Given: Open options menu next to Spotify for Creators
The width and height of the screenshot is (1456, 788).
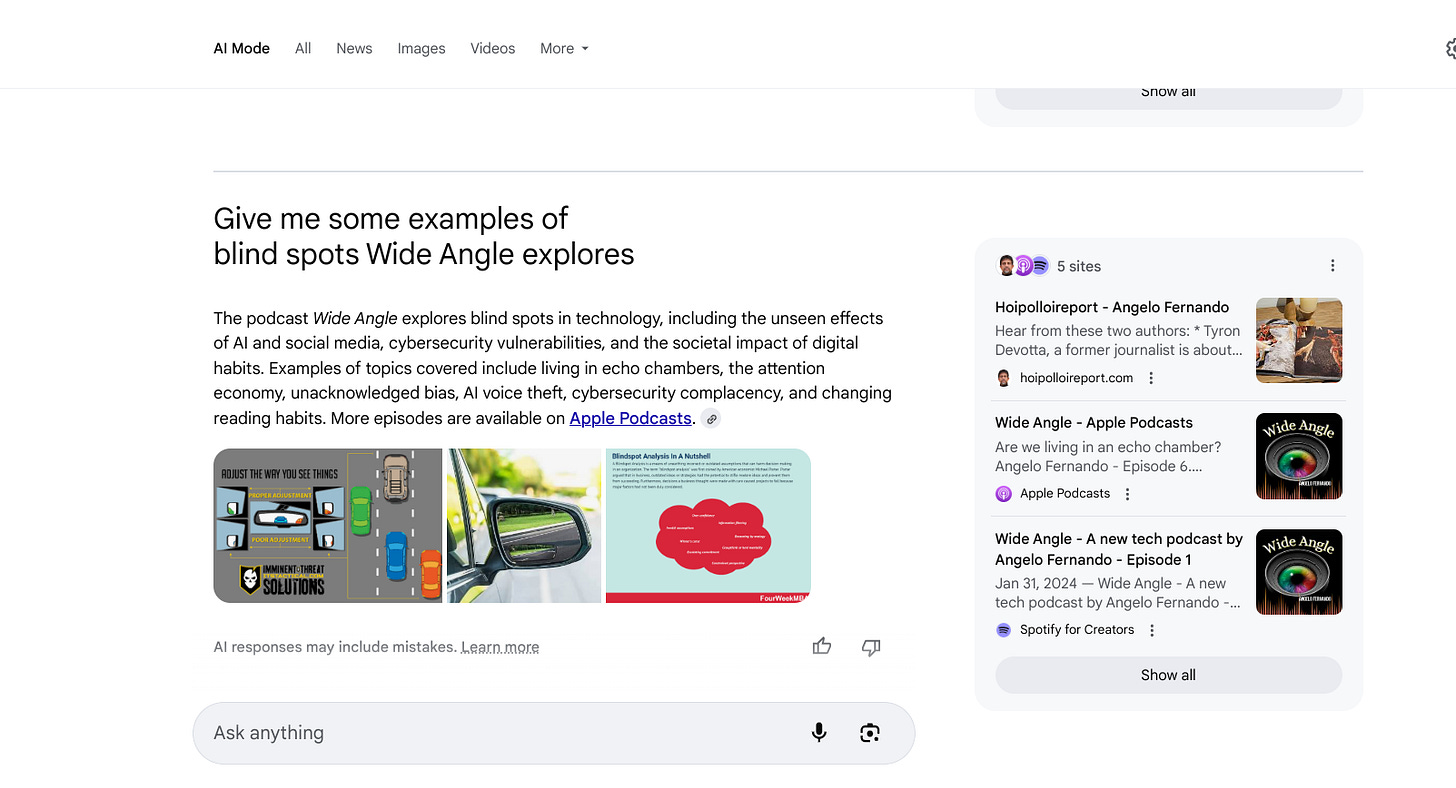Looking at the screenshot, I should [x=1152, y=630].
